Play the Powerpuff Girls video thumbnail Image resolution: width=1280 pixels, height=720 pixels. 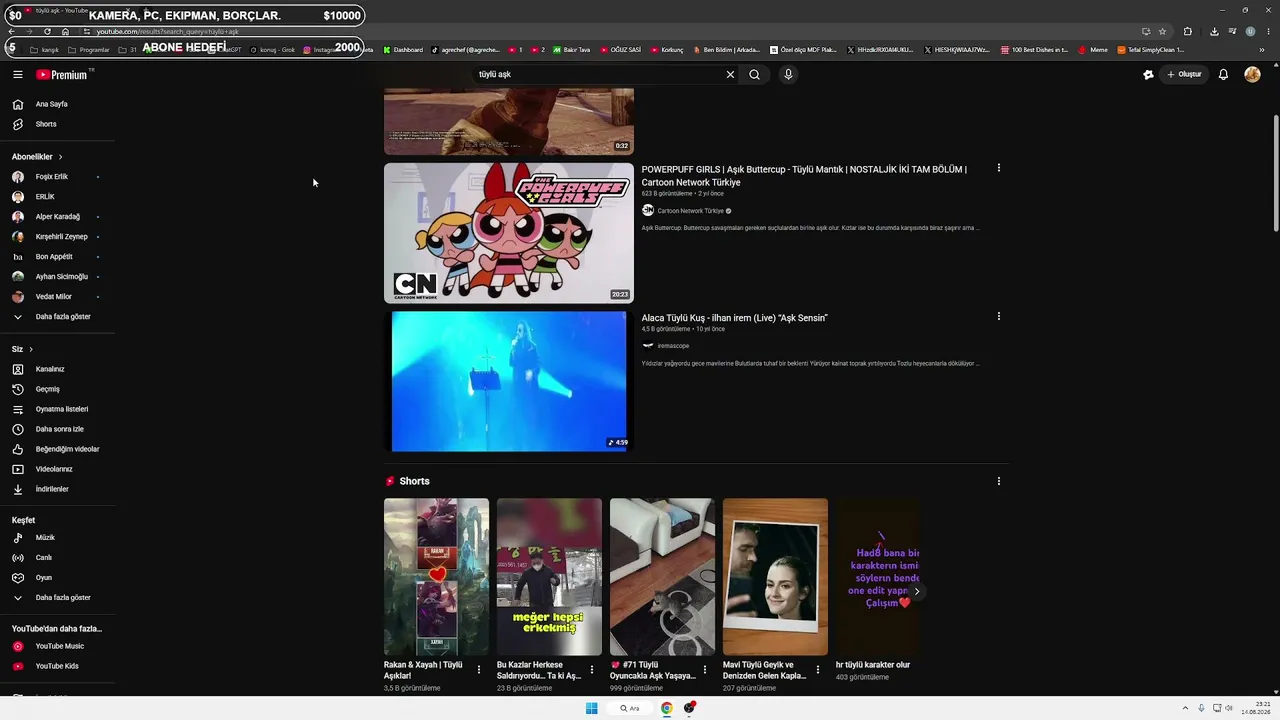pyautogui.click(x=509, y=233)
